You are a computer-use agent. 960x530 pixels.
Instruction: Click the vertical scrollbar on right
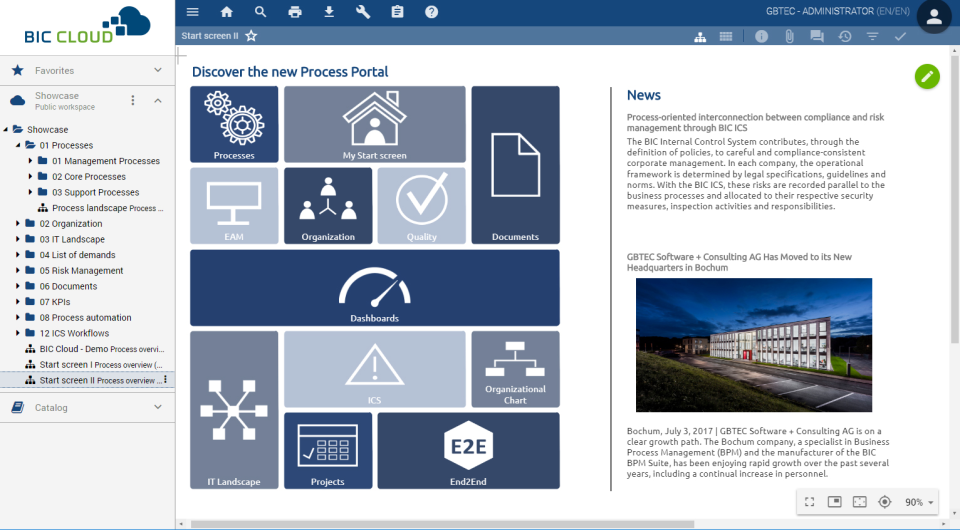954,199
